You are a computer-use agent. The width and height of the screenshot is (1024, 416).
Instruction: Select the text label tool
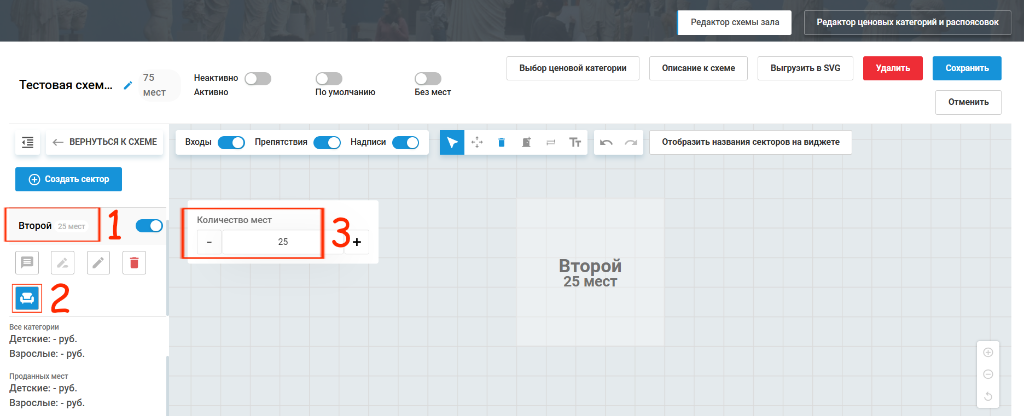click(x=575, y=142)
